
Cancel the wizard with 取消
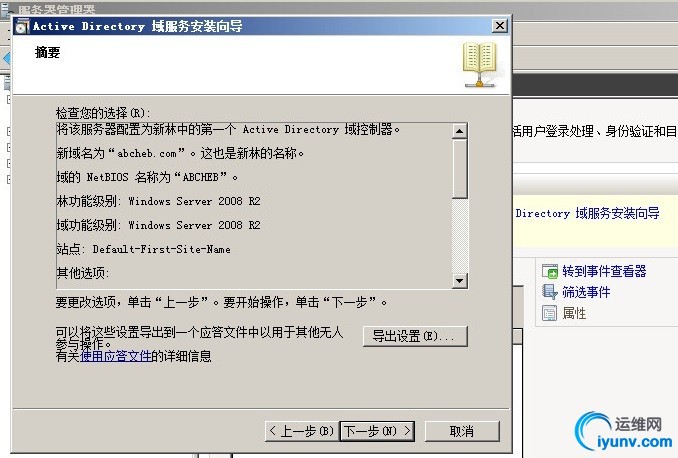(462, 431)
